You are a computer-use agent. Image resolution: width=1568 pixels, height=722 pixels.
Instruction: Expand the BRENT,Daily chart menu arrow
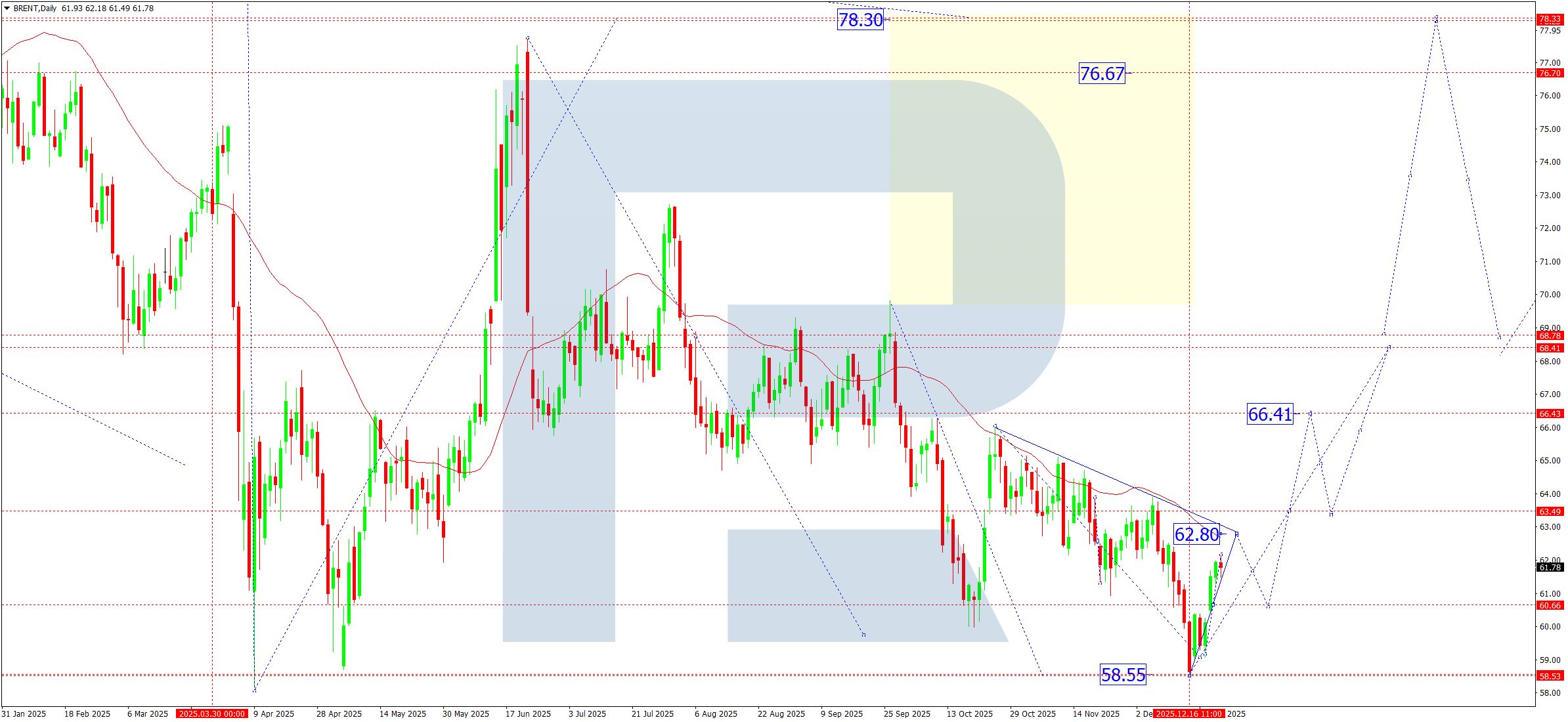[7, 9]
